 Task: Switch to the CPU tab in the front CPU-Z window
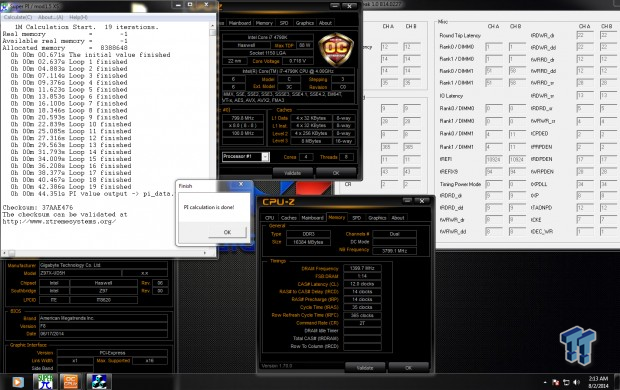tap(270, 218)
